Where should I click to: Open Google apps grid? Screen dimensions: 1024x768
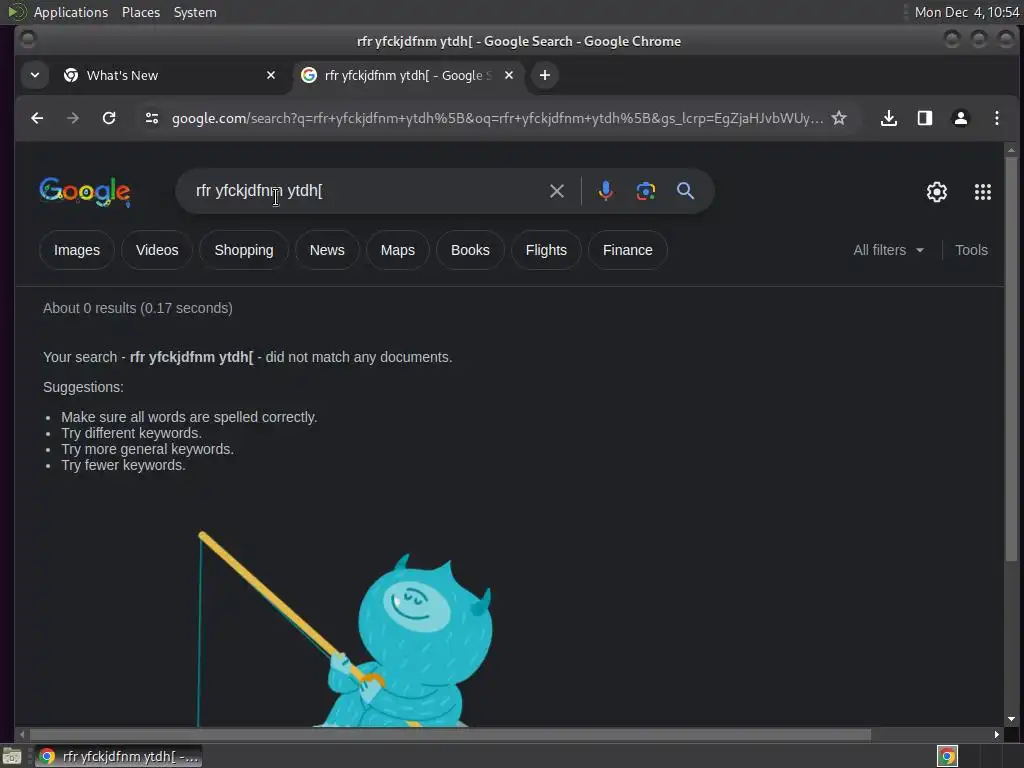[x=983, y=192]
